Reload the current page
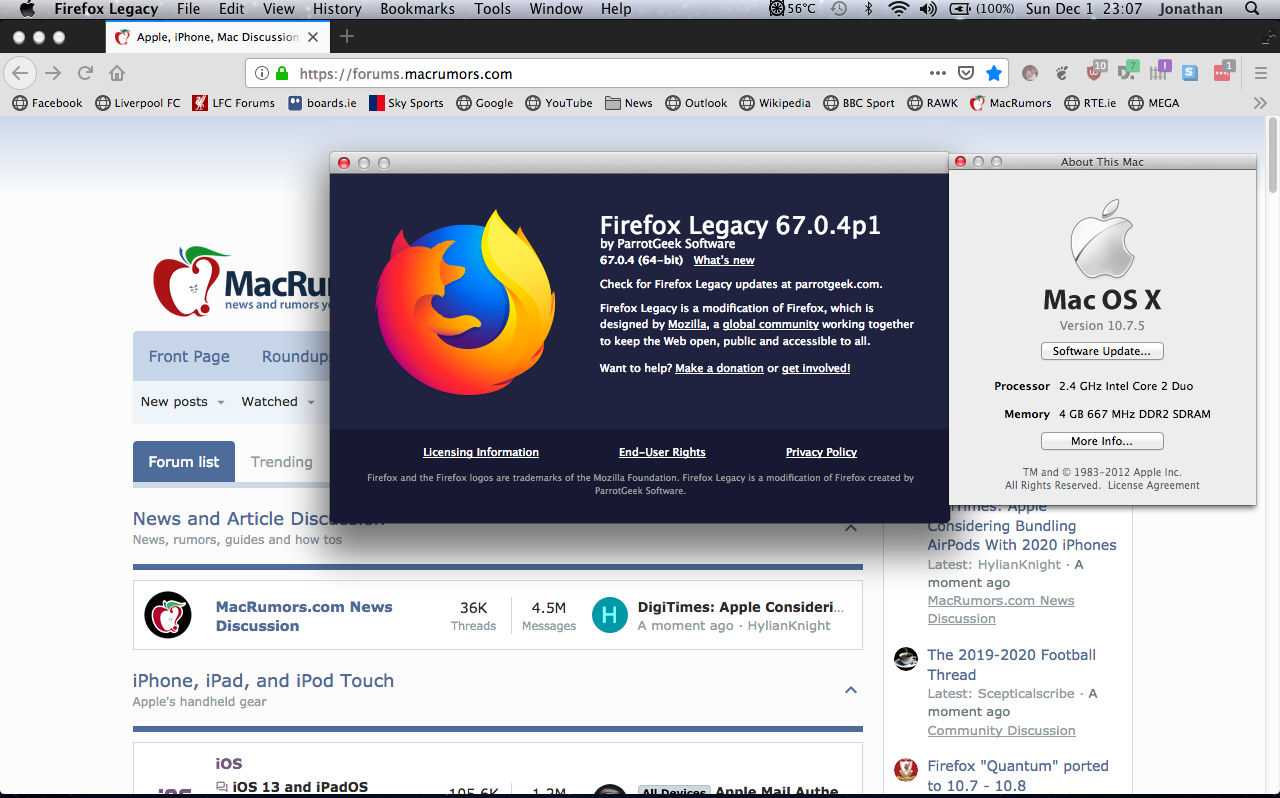Image resolution: width=1280 pixels, height=798 pixels. pos(85,73)
